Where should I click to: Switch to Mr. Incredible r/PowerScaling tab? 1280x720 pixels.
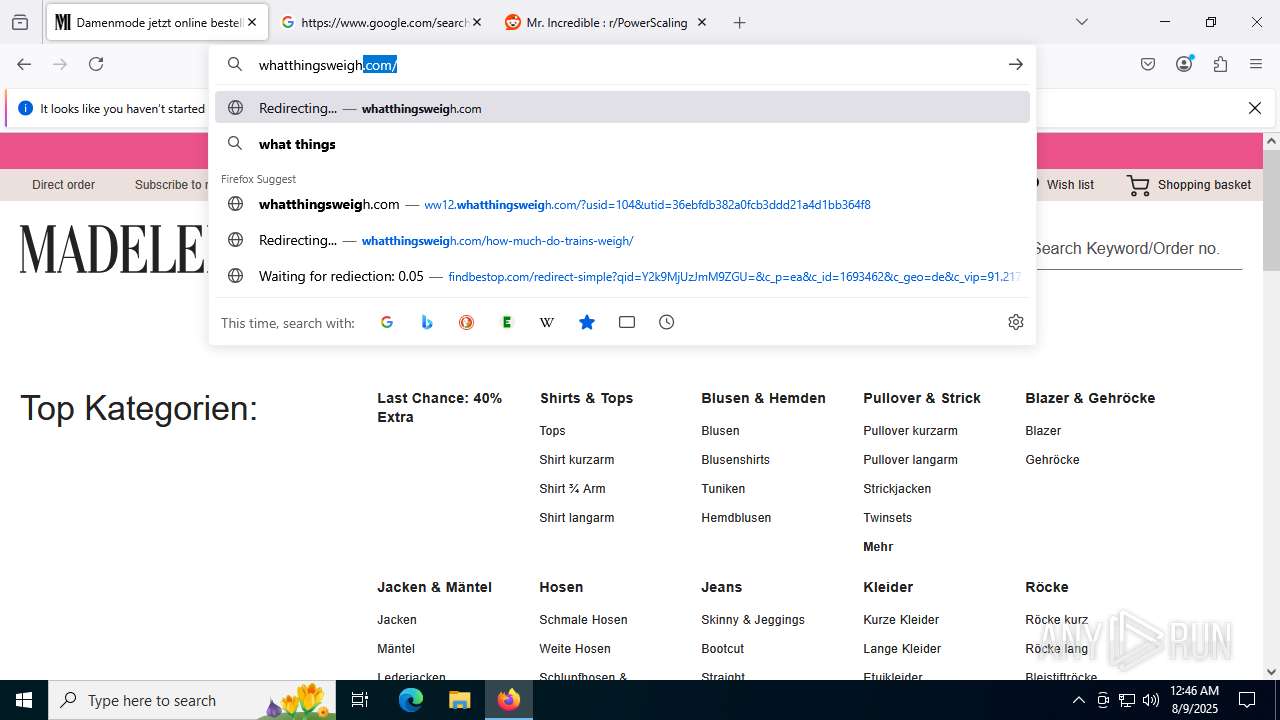click(x=606, y=22)
